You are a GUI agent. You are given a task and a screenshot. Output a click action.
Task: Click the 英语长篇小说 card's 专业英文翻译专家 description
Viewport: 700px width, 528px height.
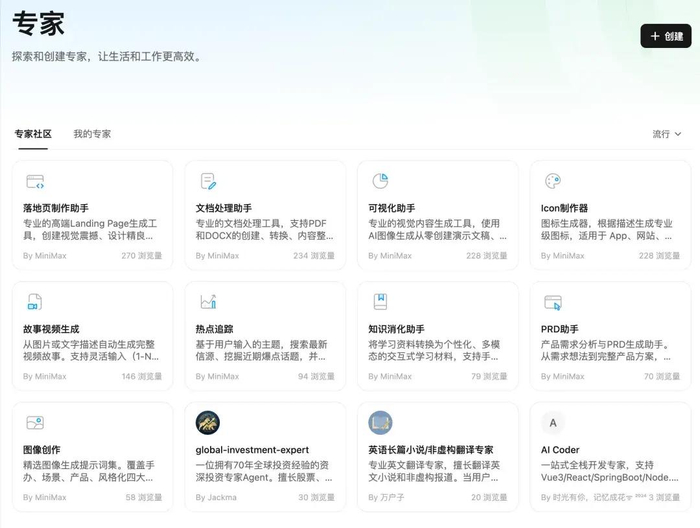[434, 471]
